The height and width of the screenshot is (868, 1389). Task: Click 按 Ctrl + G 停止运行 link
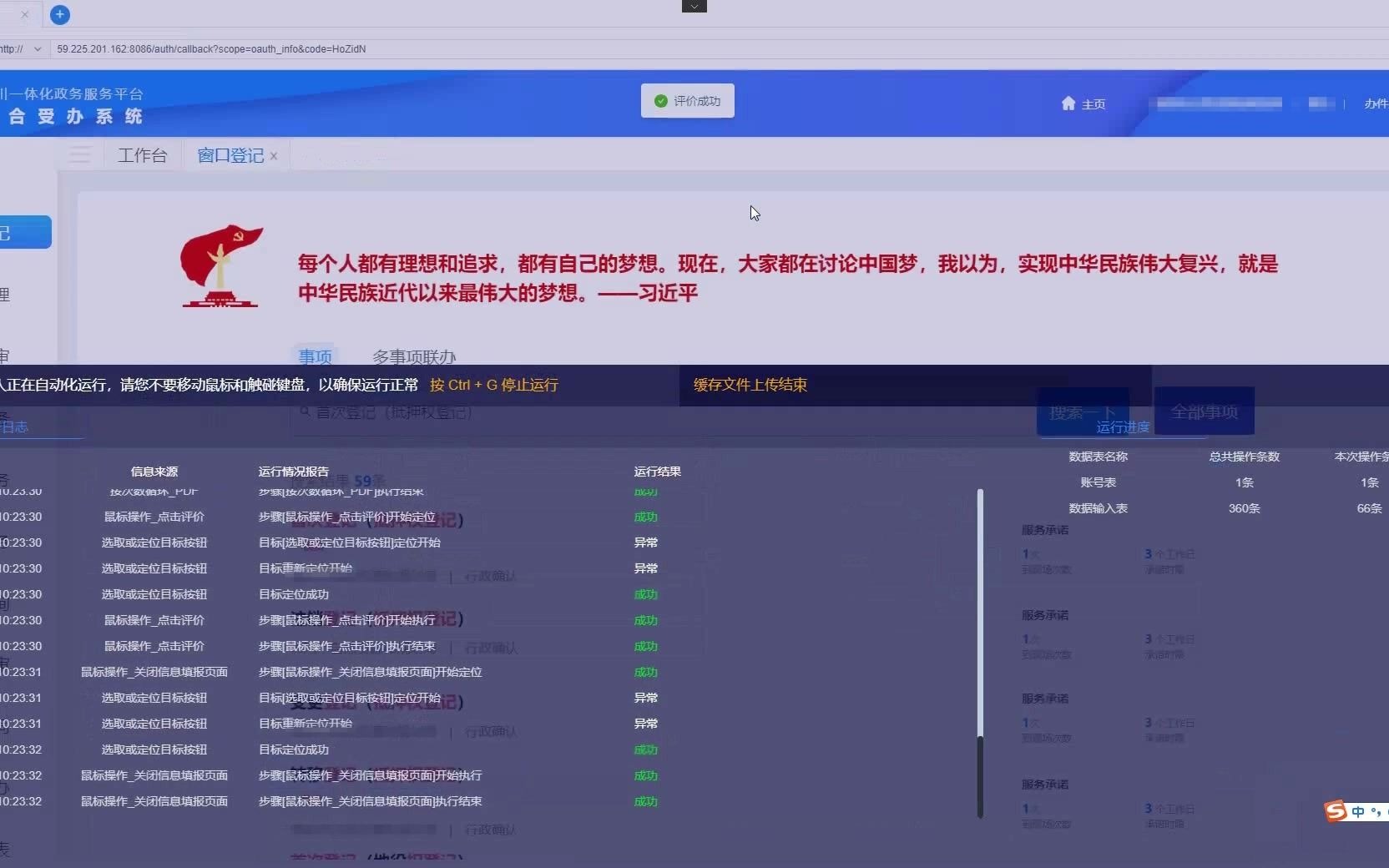click(493, 385)
